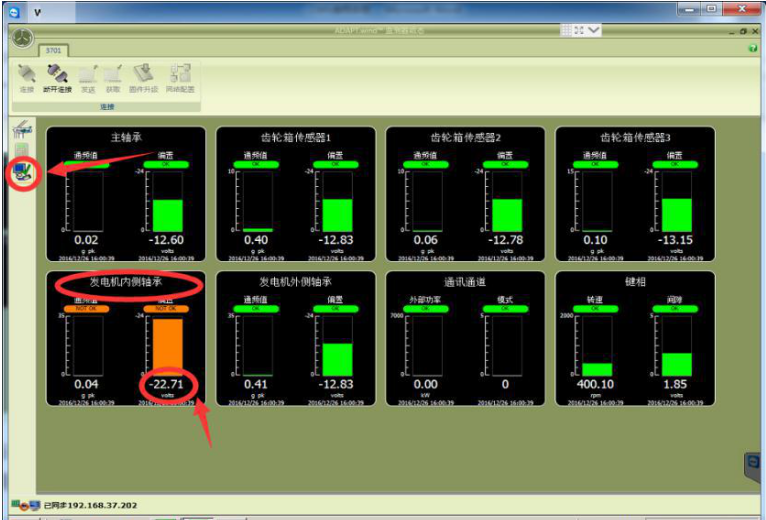Open the turbine layout view in left sidebar
This screenshot has height=520, width=766.
coord(22,130)
